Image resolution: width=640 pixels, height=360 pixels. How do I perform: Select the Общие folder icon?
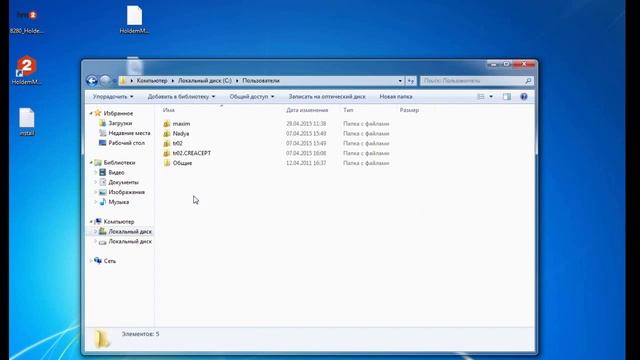pos(167,163)
